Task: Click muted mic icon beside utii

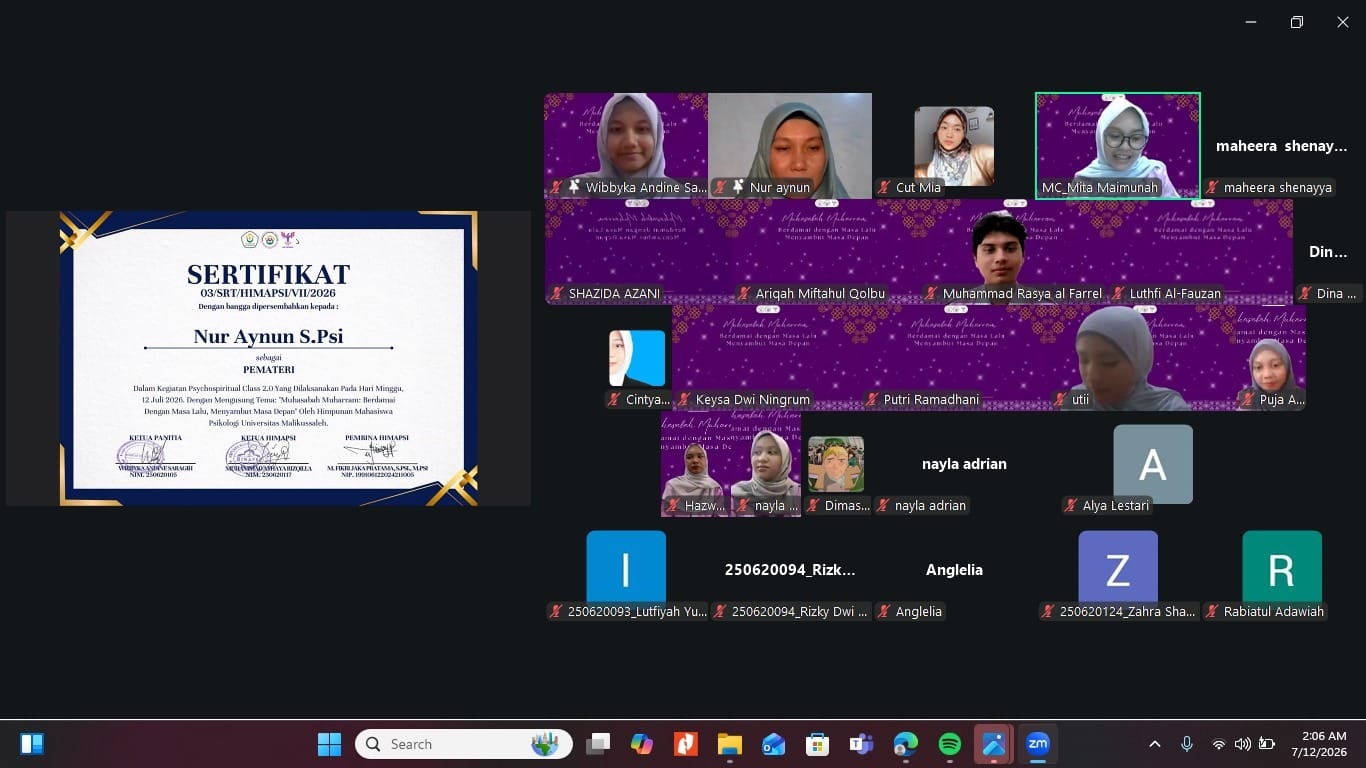Action: pyautogui.click(x=1060, y=399)
